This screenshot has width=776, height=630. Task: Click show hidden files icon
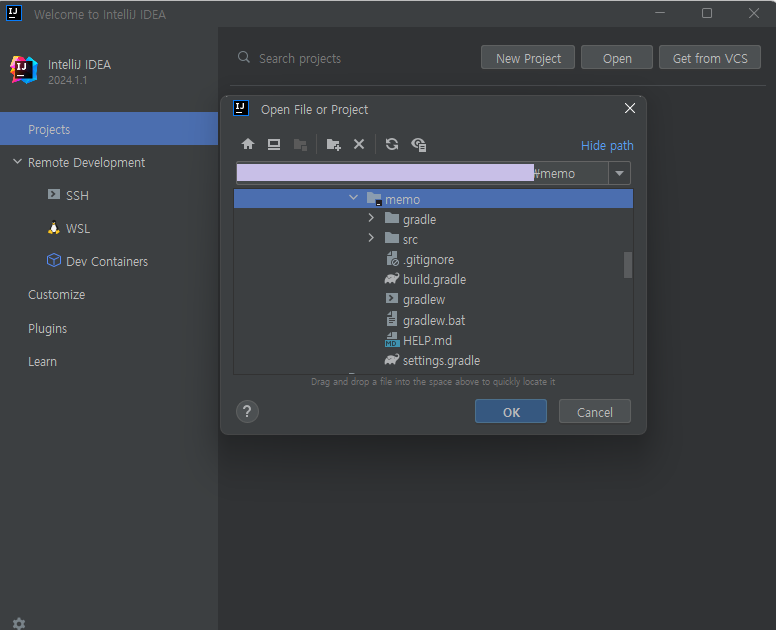pos(419,145)
